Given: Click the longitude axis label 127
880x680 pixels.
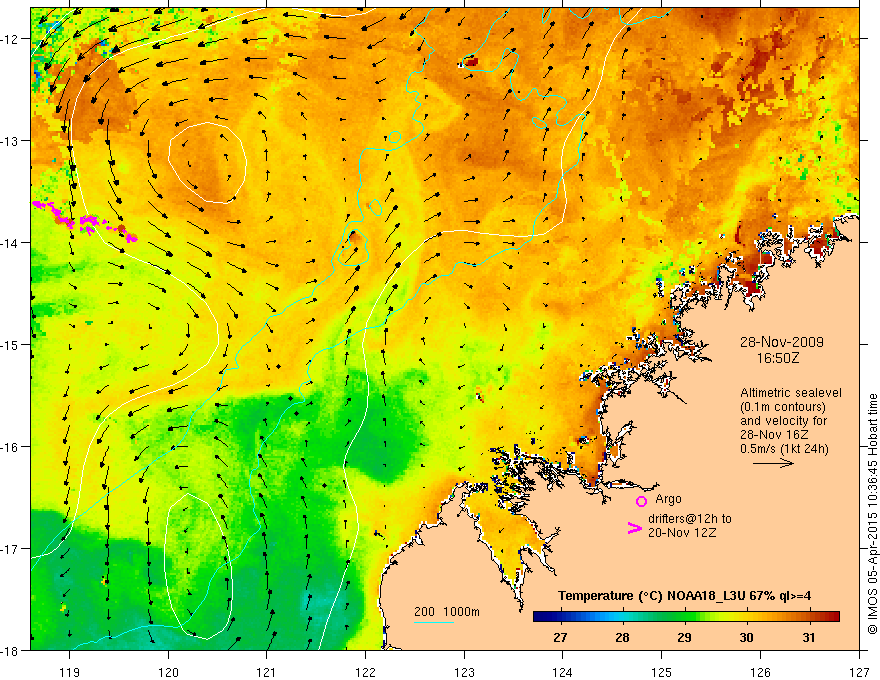Looking at the screenshot, I should (x=859, y=672).
